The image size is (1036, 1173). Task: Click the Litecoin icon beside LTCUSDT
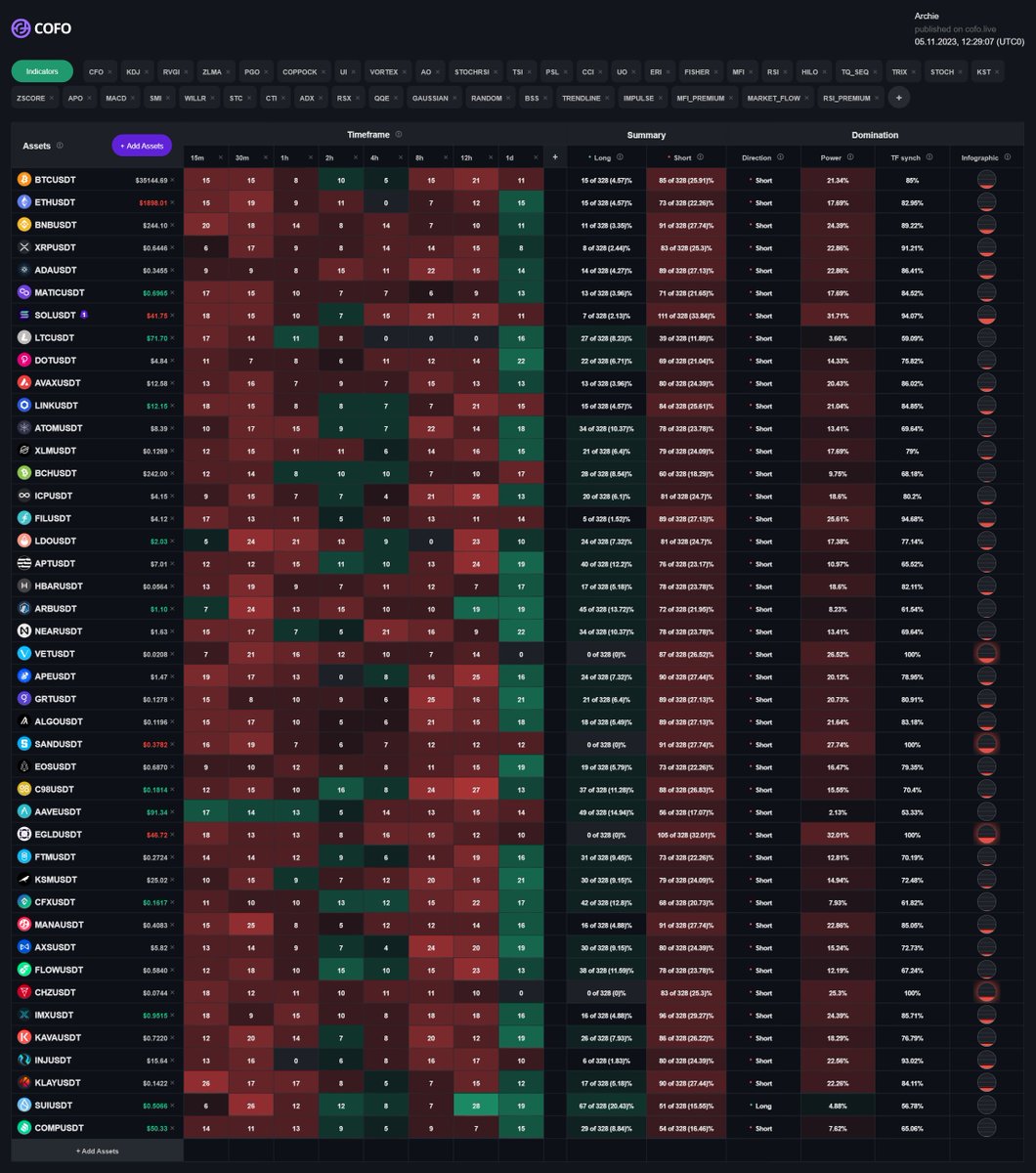click(24, 337)
